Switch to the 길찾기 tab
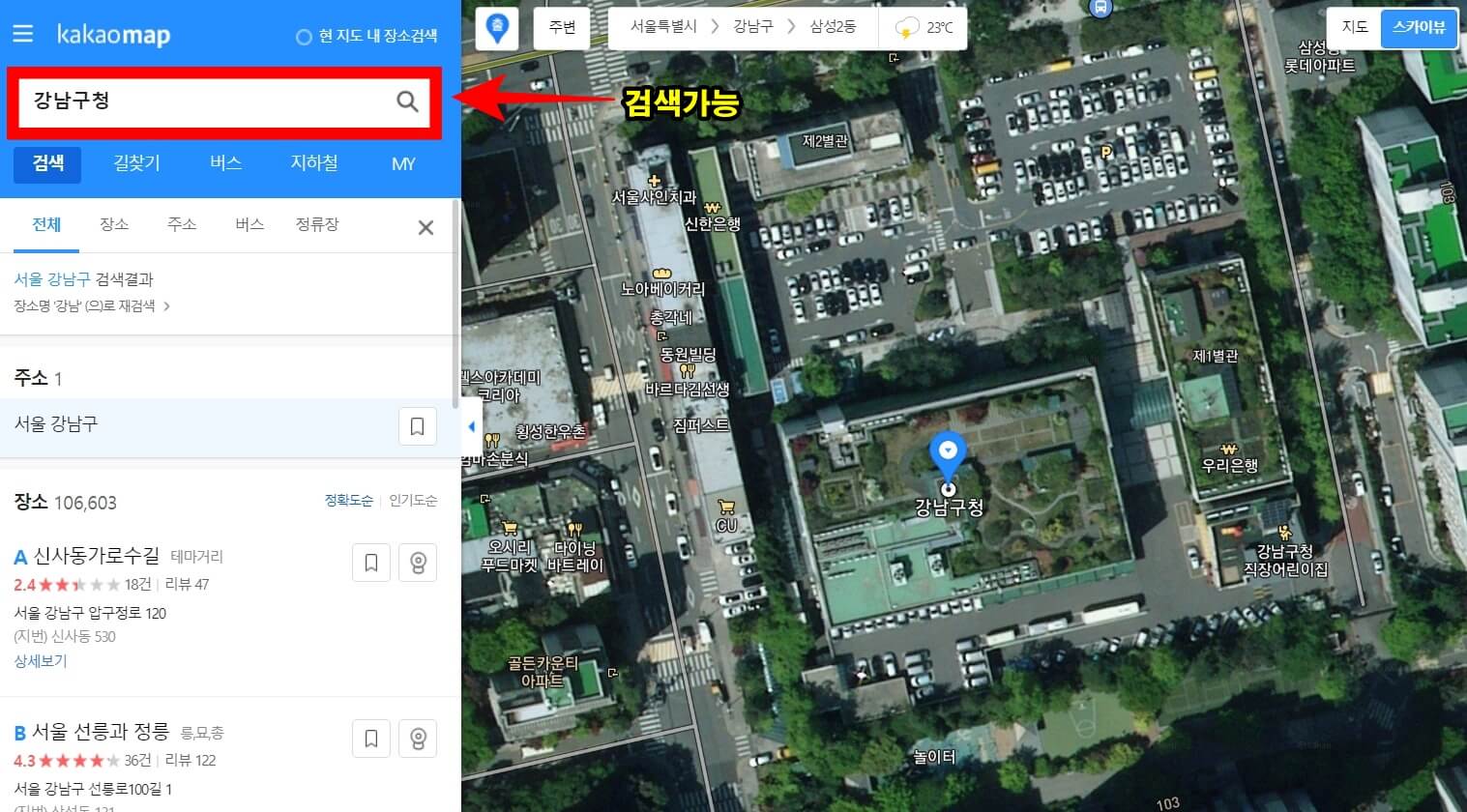This screenshot has height=812, width=1467. click(136, 164)
